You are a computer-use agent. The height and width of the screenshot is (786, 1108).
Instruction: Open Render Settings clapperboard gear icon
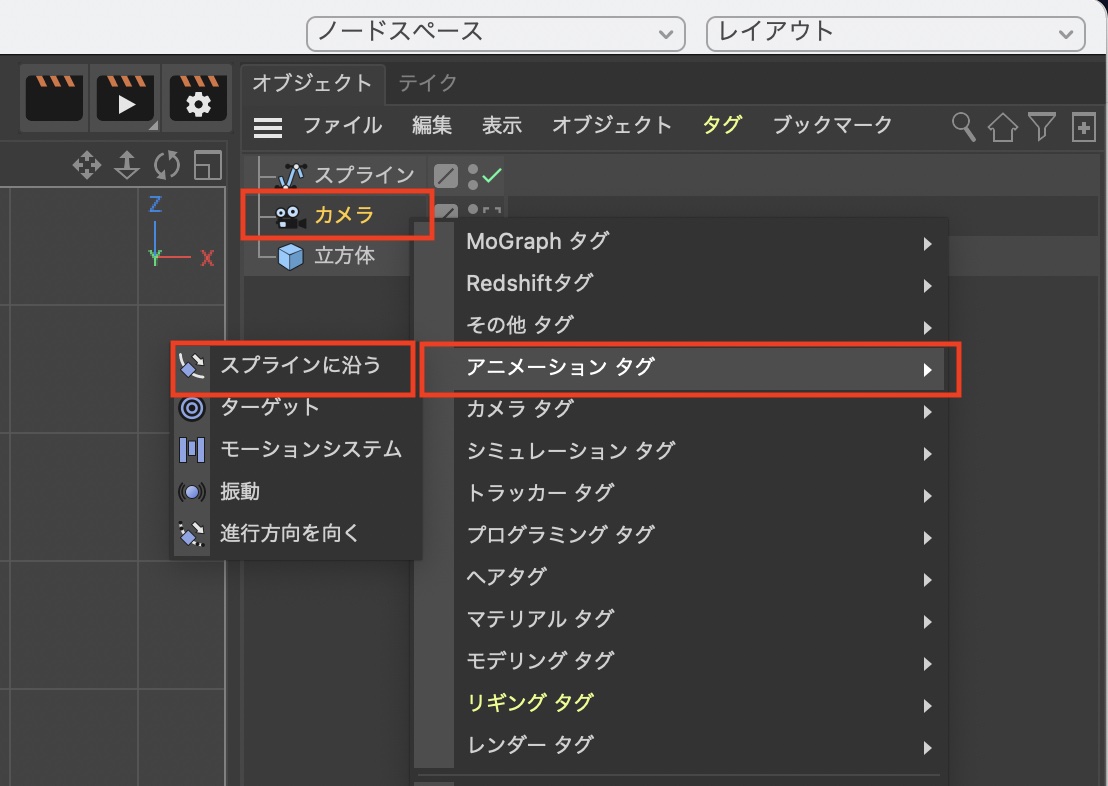[x=198, y=98]
